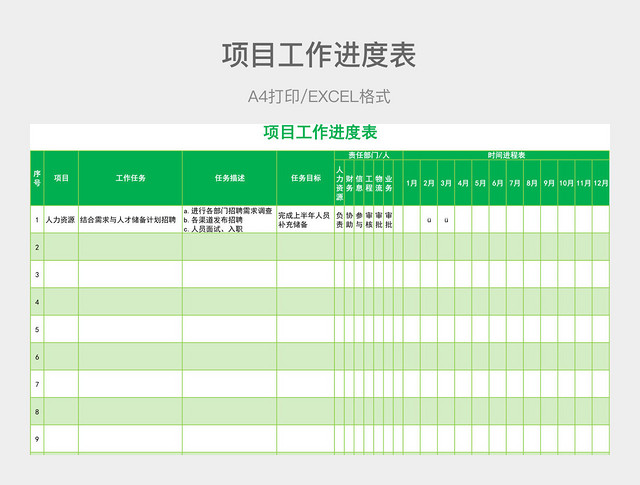Click the 6月 month header

pos(498,183)
